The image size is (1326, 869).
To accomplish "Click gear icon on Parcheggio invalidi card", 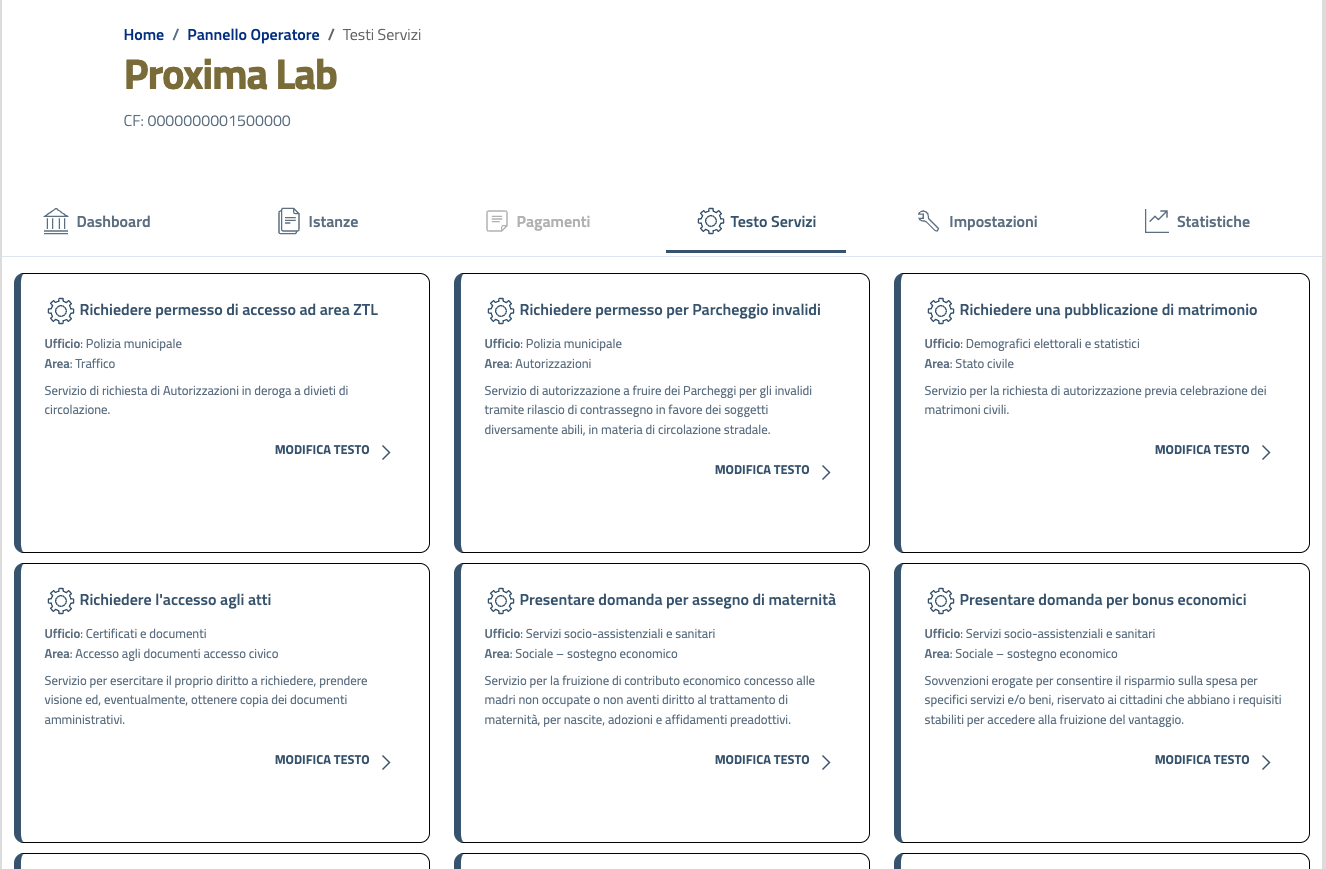I will click(501, 310).
